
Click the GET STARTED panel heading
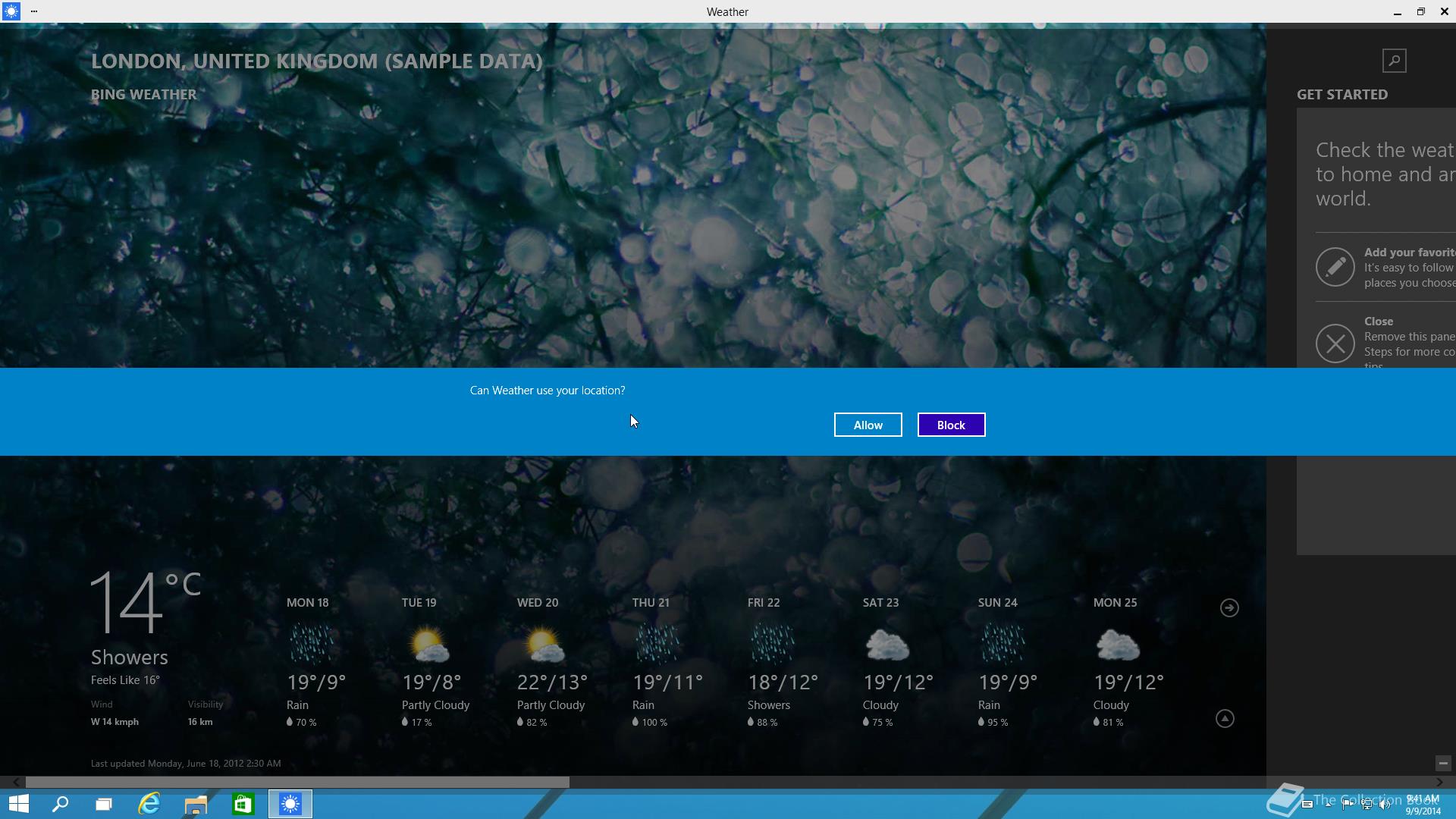click(1342, 94)
